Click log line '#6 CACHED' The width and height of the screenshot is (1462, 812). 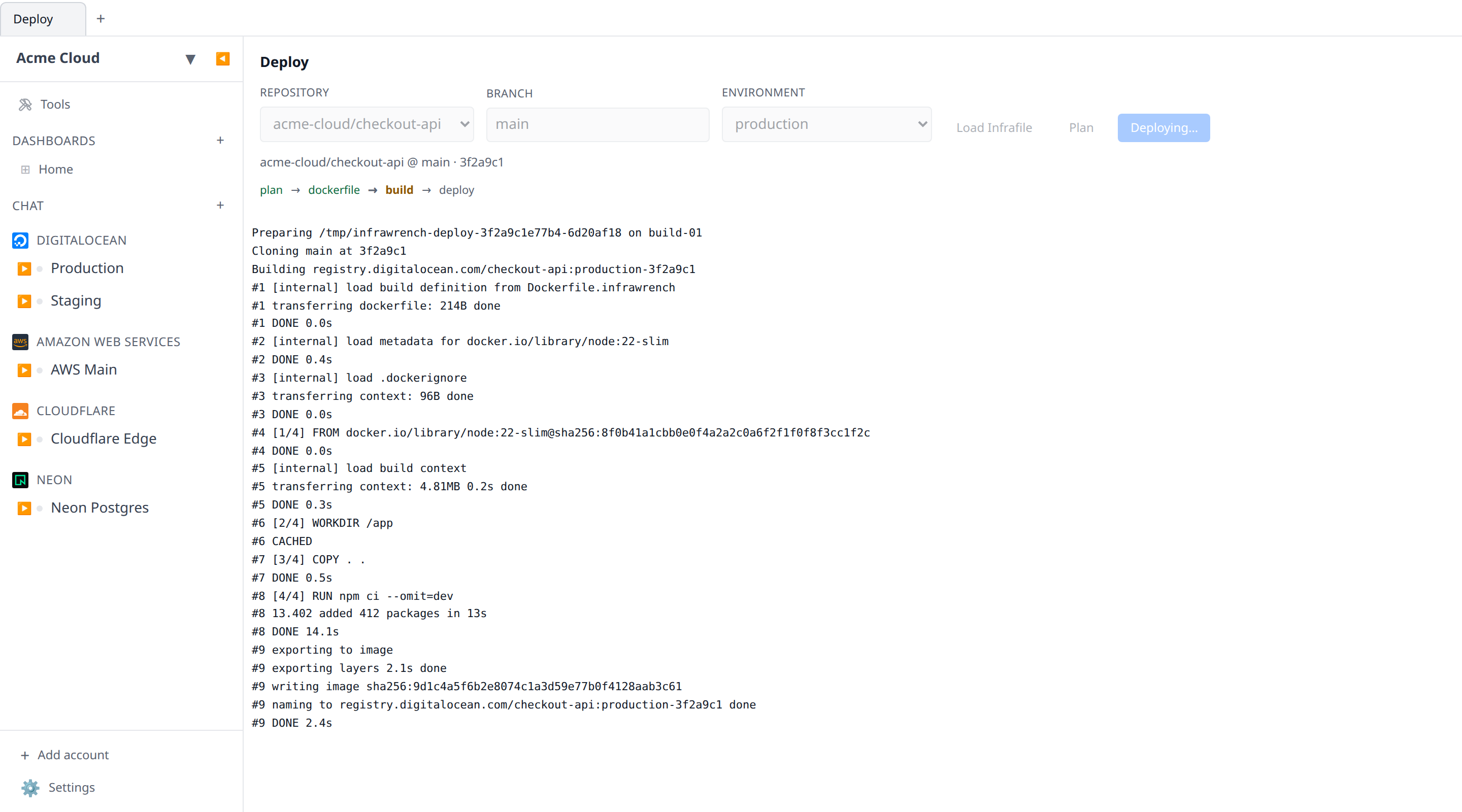(282, 542)
